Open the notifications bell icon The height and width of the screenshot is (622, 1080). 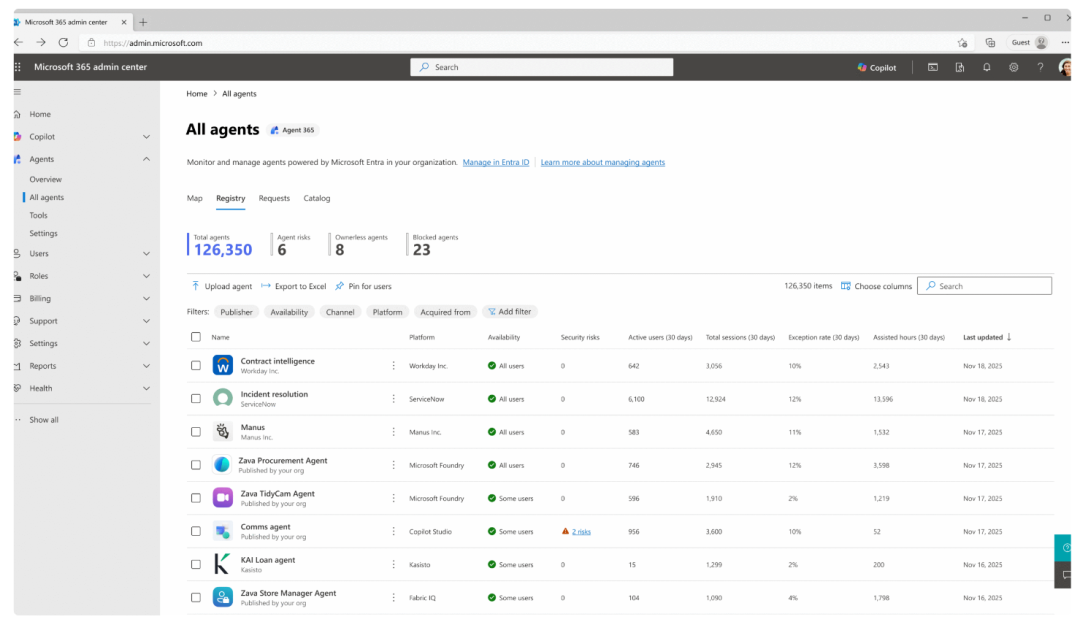pos(986,68)
